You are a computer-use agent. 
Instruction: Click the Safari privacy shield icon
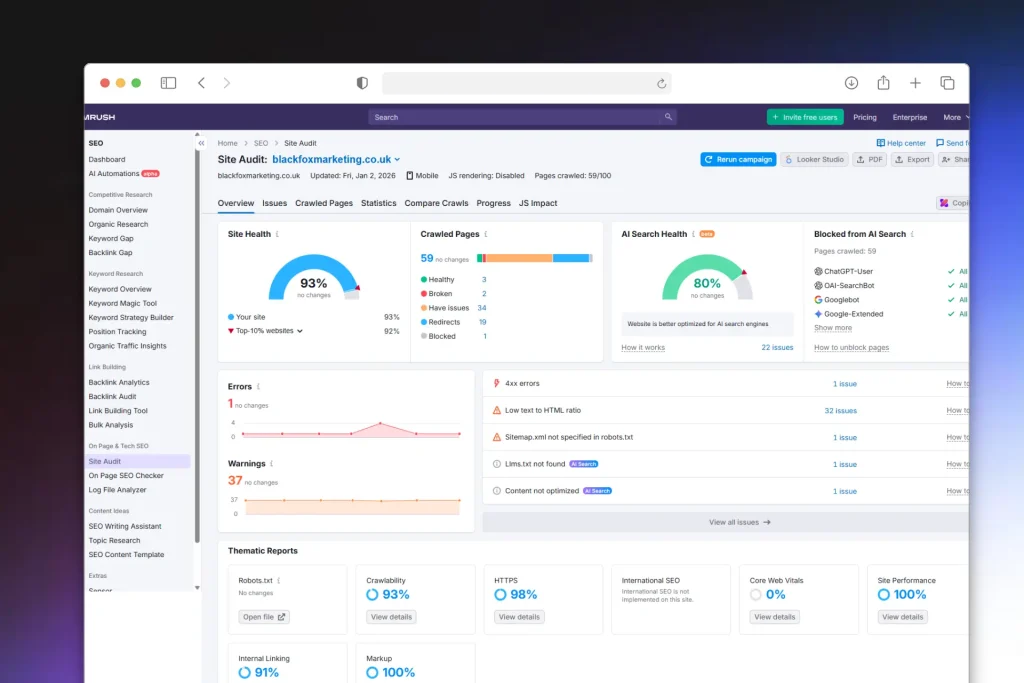pyautogui.click(x=361, y=83)
